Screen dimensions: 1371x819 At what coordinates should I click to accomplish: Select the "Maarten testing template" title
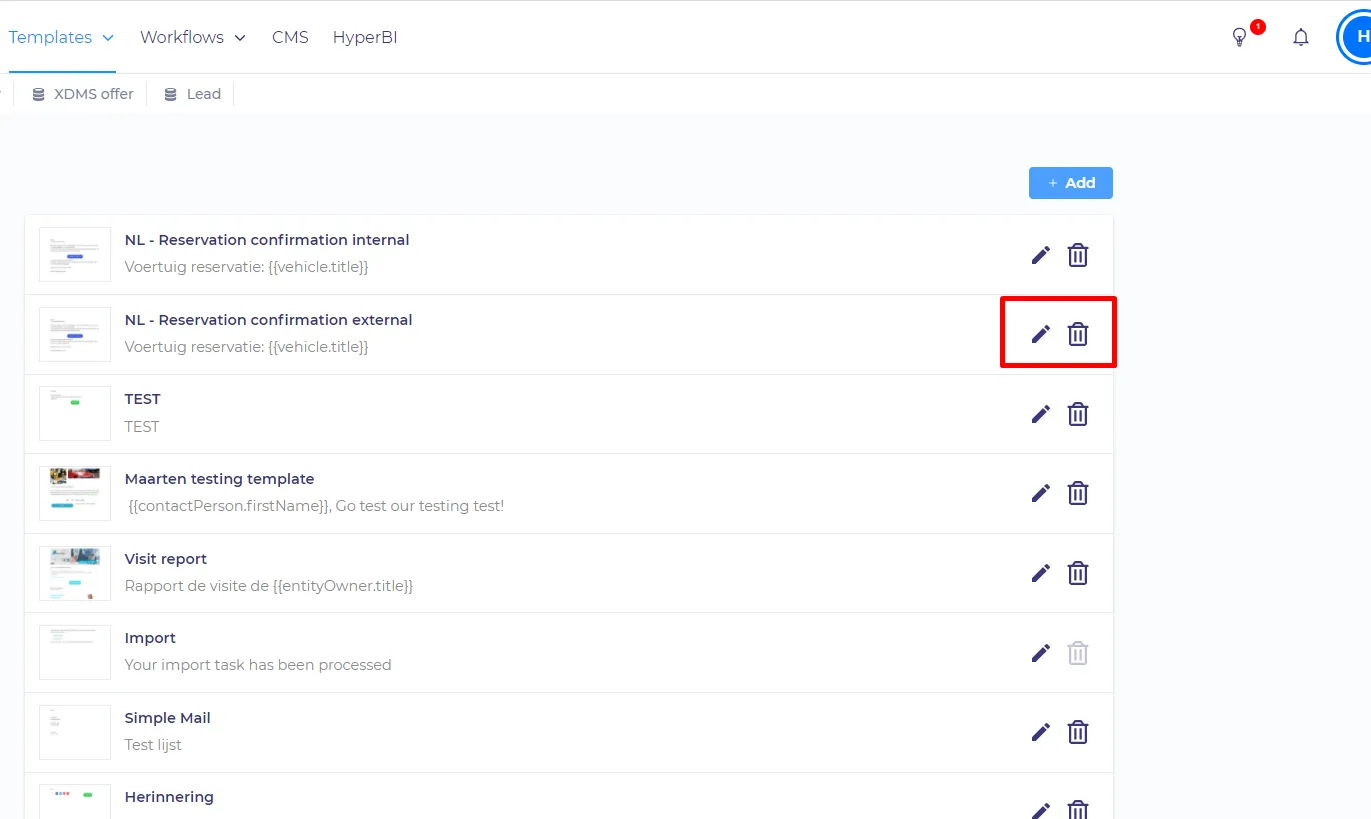(220, 479)
